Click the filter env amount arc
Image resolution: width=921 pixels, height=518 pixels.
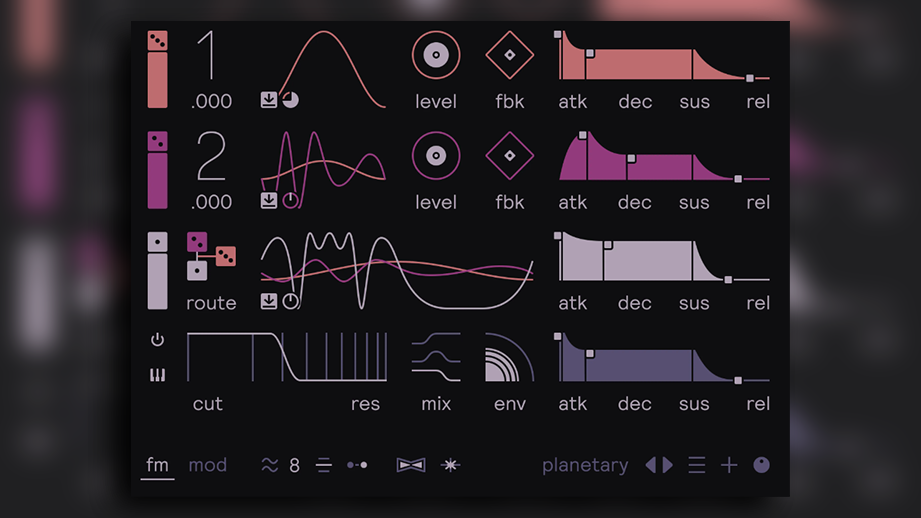[510, 357]
